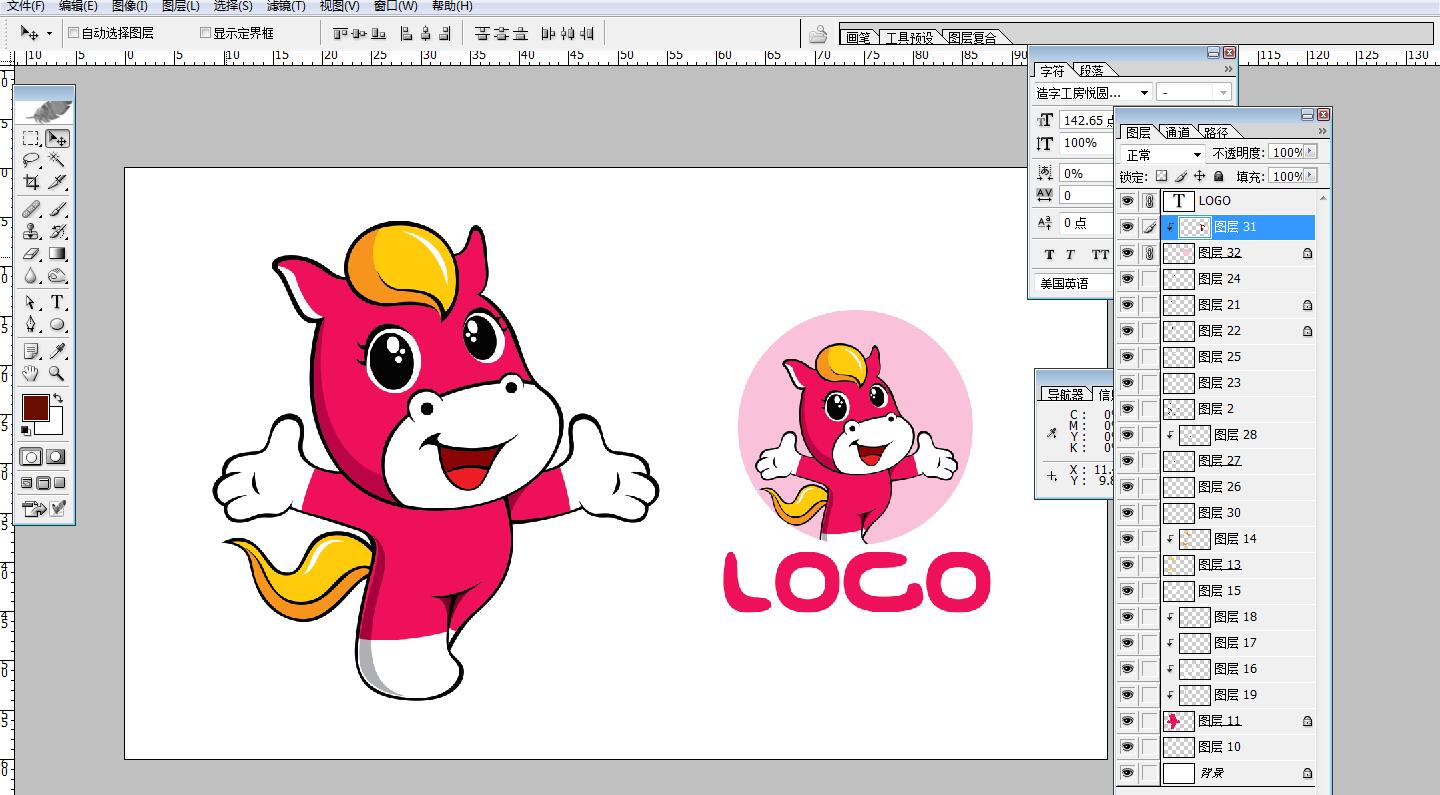Image resolution: width=1440 pixels, height=795 pixels.
Task: Select the Crop tool
Action: [32, 182]
